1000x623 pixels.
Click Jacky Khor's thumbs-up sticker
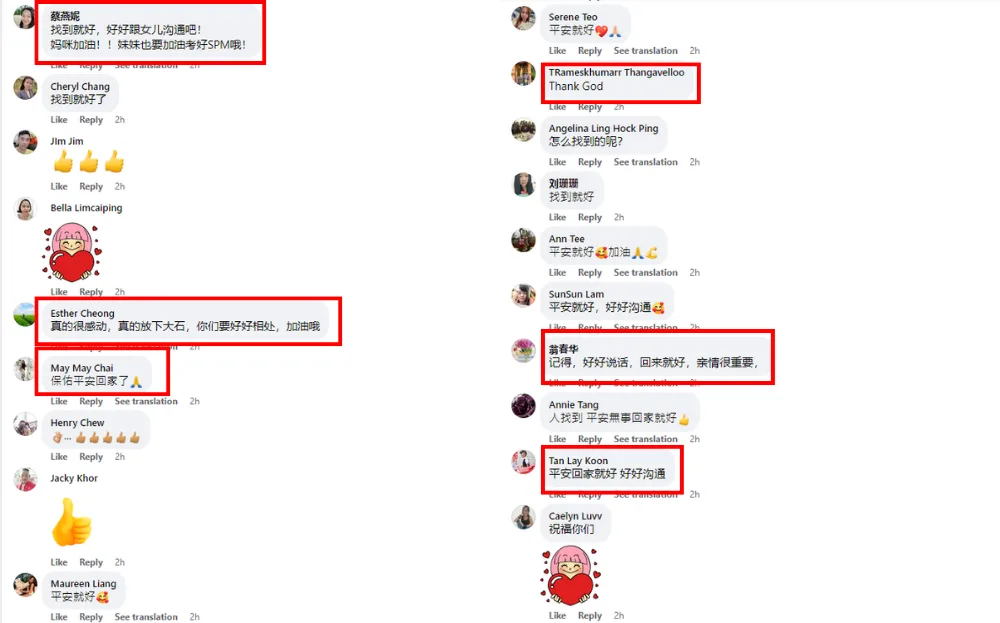[71, 522]
